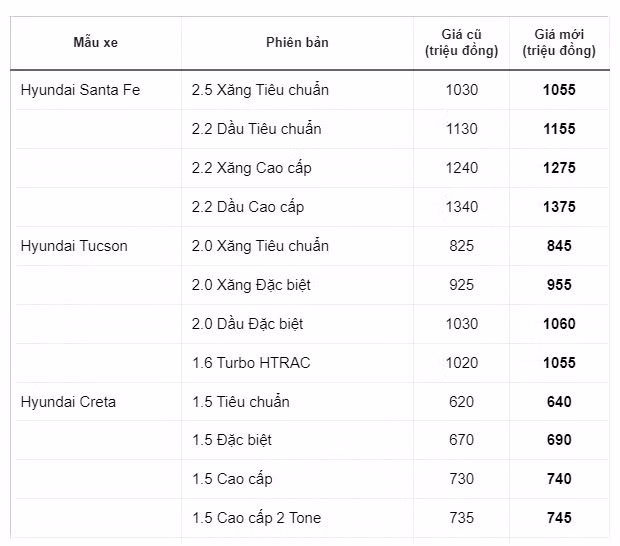620x546 pixels.
Task: Select the Hyundai Santa Fe model cell
Action: coord(80,90)
